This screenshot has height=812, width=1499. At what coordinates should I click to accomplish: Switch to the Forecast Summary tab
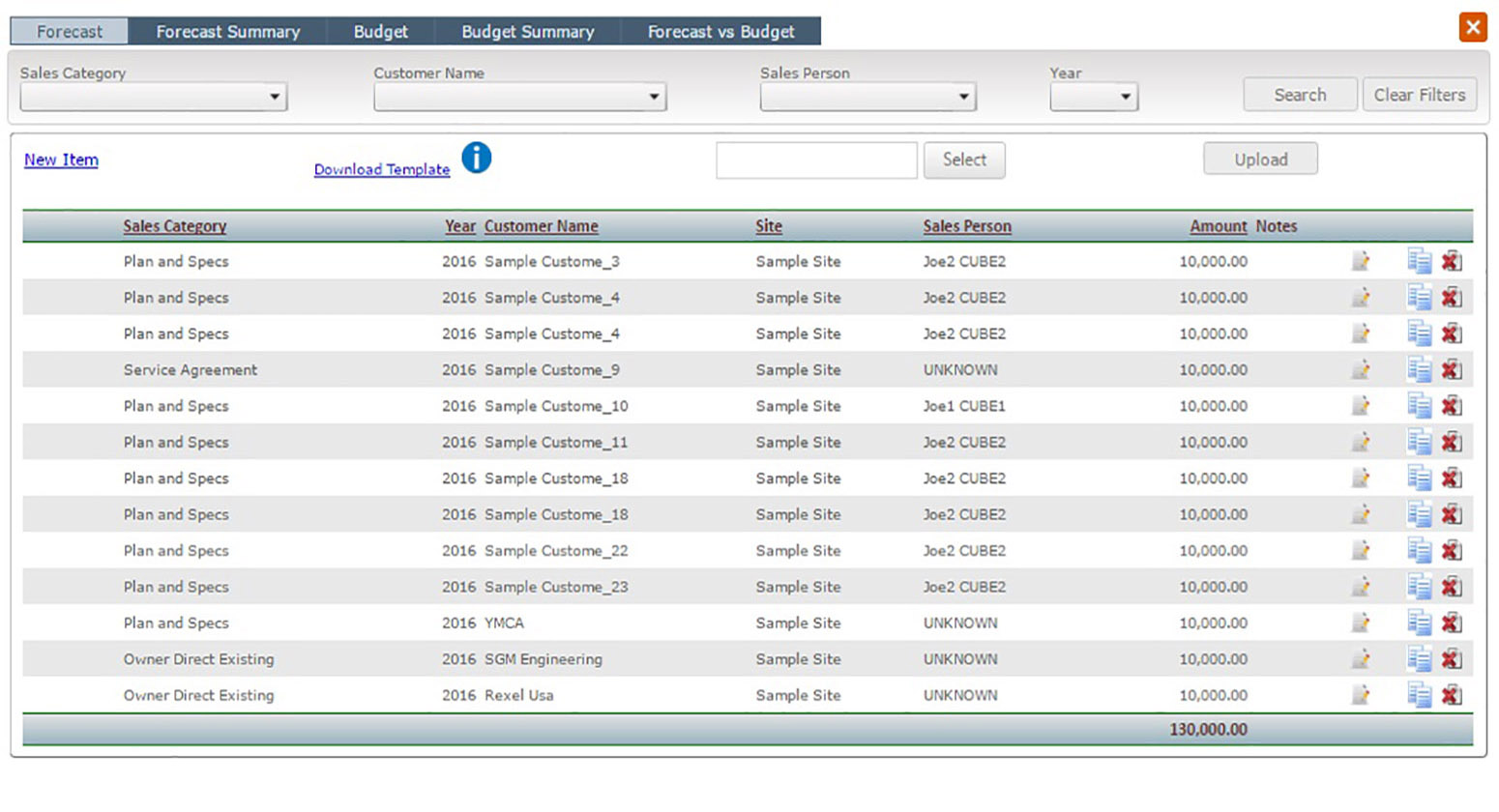pos(228,32)
